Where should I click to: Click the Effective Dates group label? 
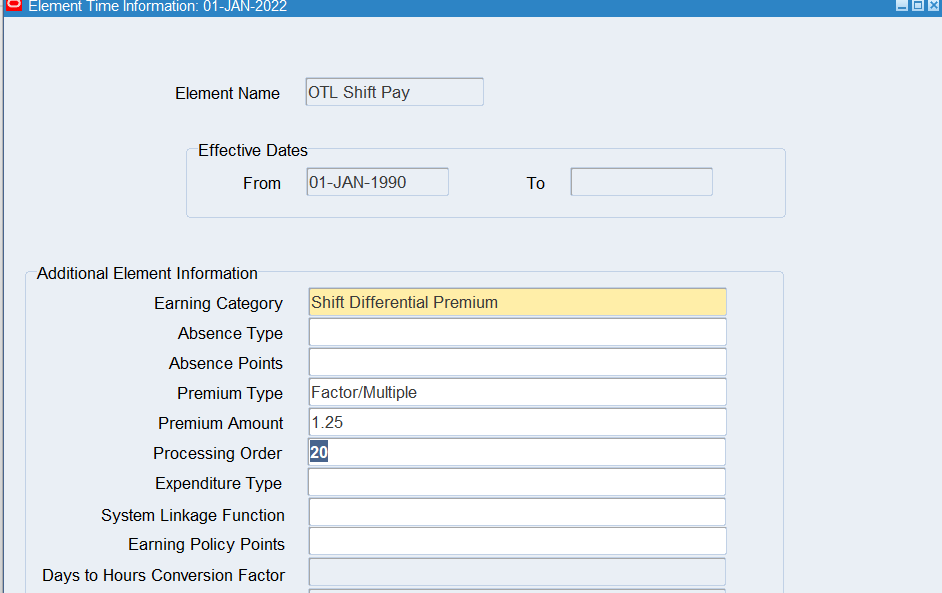click(x=253, y=150)
